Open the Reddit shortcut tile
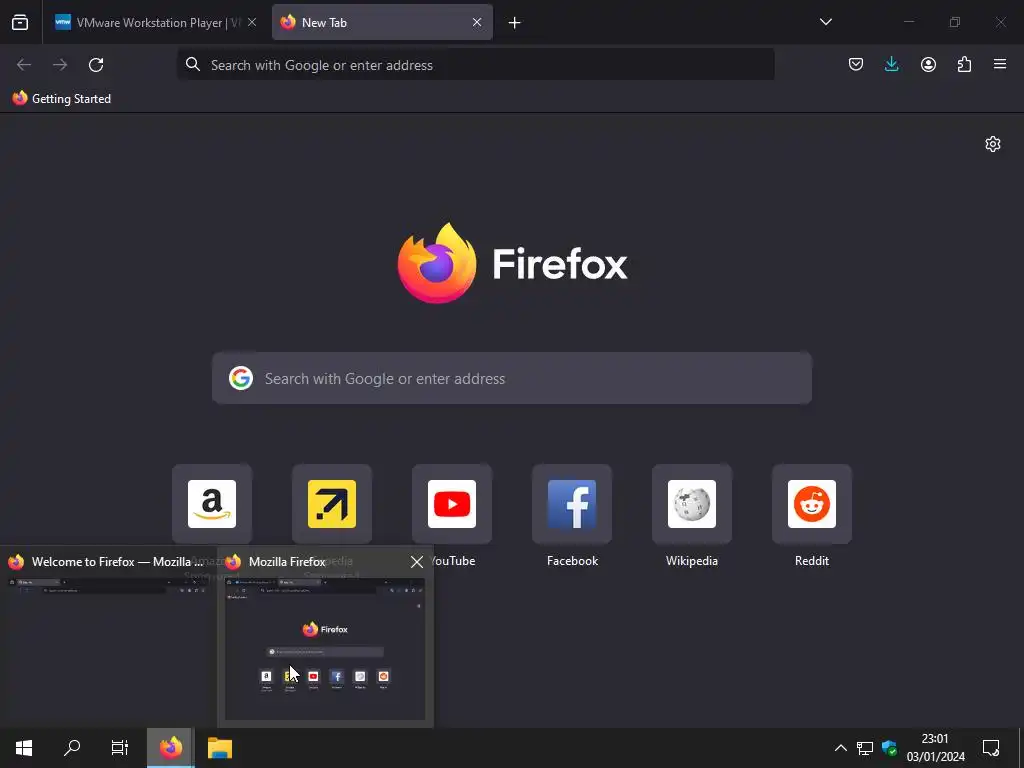 tap(812, 504)
